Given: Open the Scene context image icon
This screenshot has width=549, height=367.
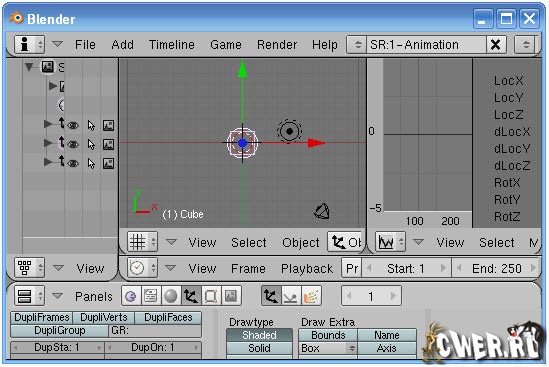Looking at the screenshot, I should [231, 296].
